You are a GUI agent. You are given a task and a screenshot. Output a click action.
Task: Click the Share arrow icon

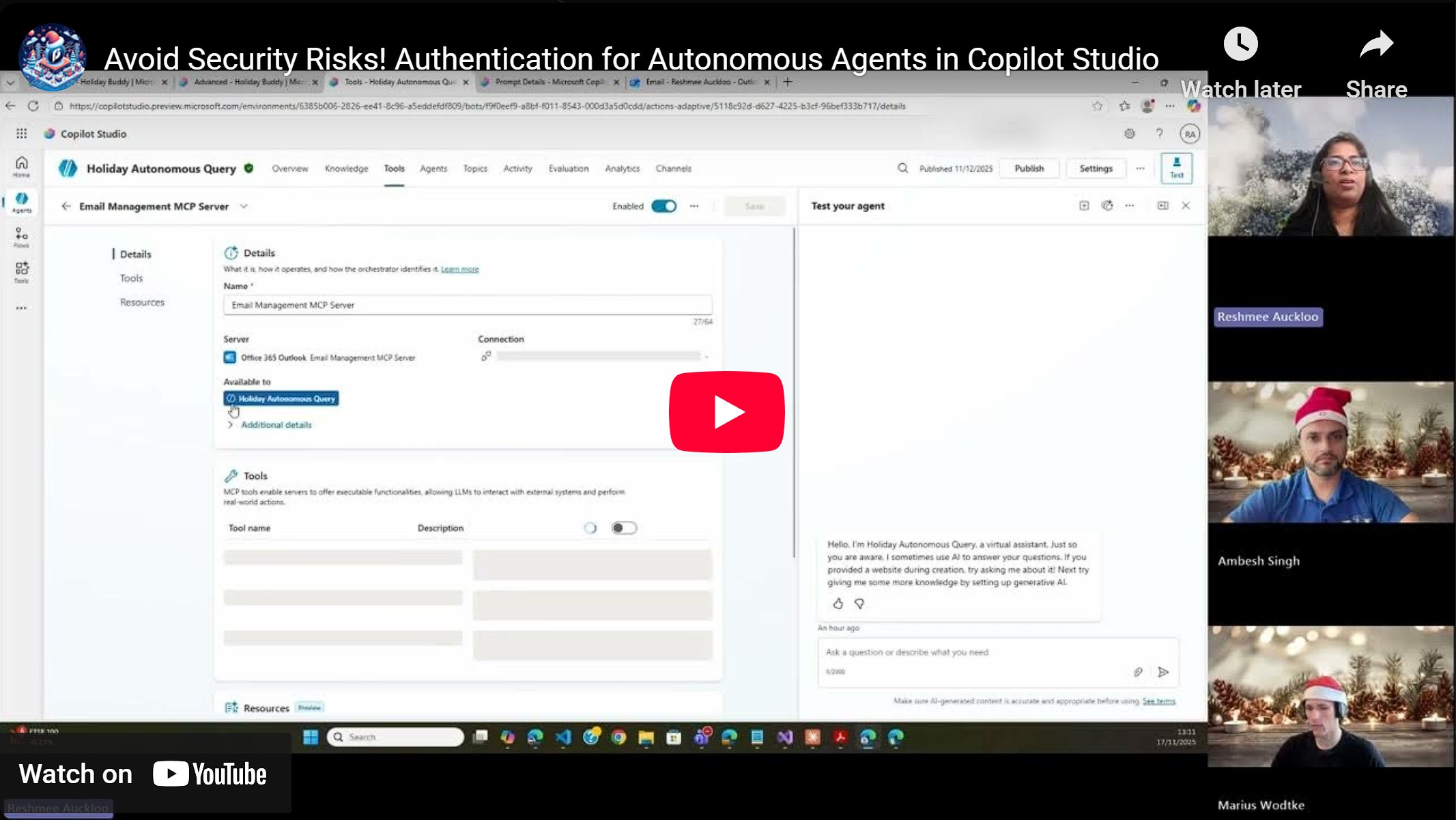click(1375, 45)
